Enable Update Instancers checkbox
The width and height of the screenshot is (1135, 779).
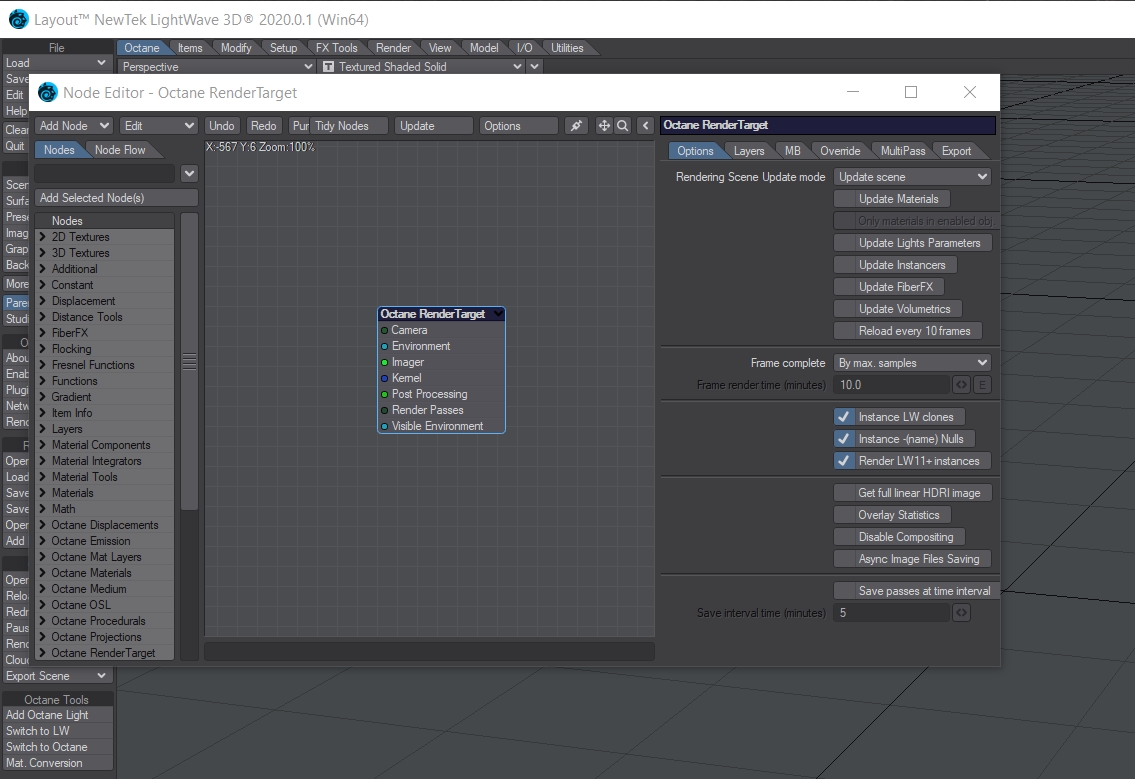(843, 265)
